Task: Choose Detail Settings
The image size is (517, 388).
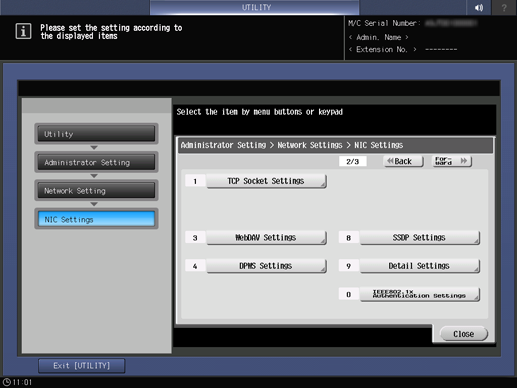Action: [419, 266]
